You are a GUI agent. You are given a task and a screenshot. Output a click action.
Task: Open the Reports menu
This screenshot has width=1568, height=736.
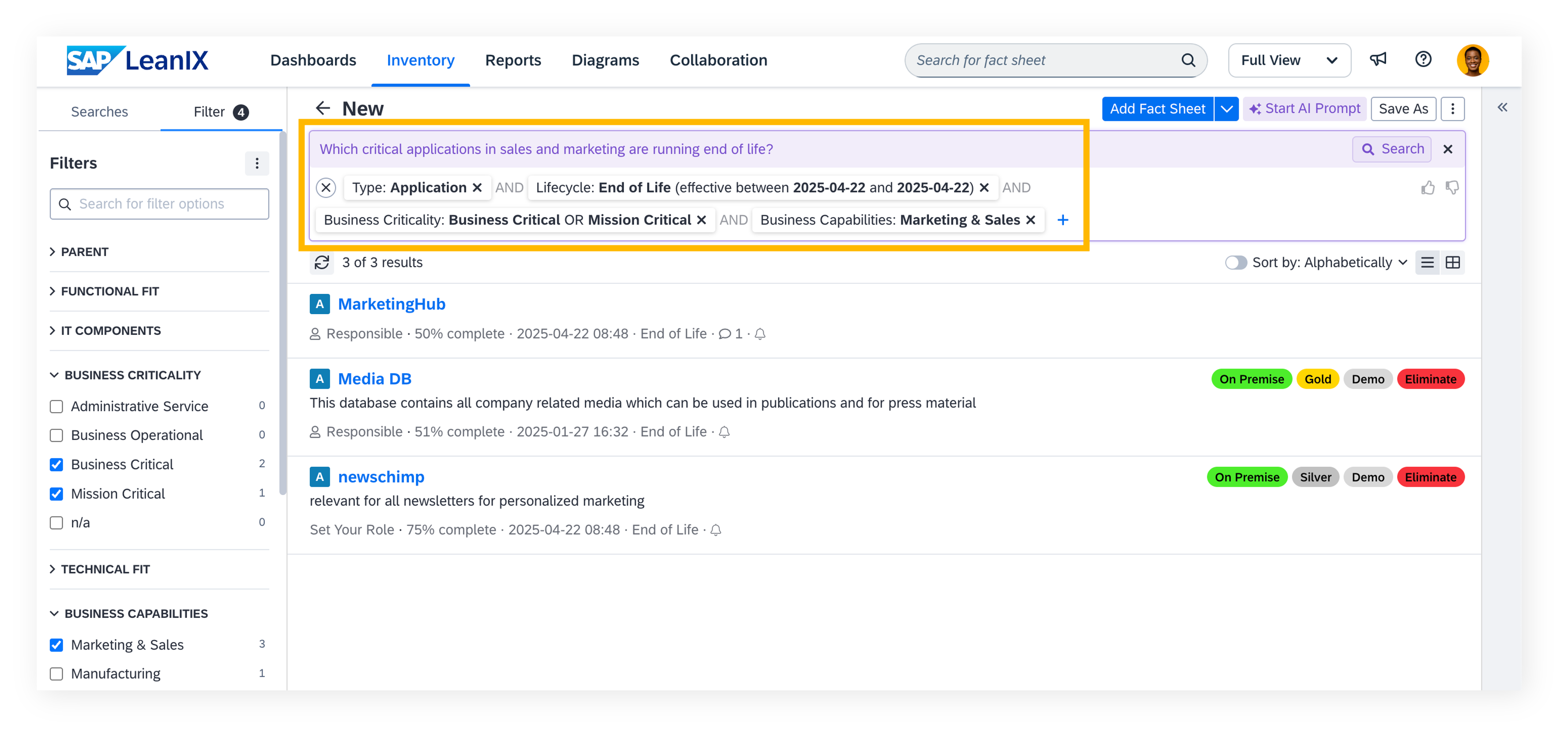click(x=513, y=60)
